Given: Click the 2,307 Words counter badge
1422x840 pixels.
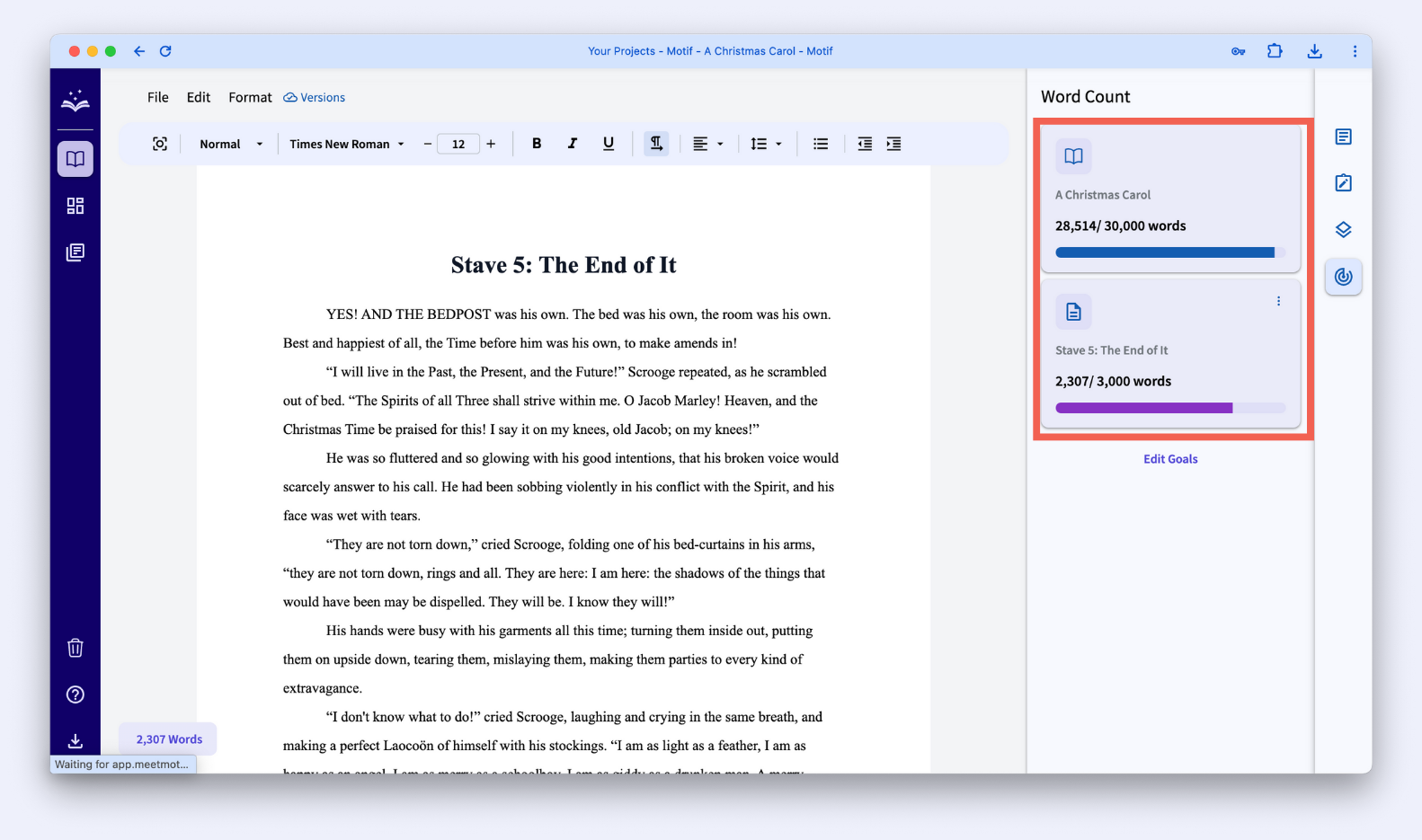Looking at the screenshot, I should [169, 739].
